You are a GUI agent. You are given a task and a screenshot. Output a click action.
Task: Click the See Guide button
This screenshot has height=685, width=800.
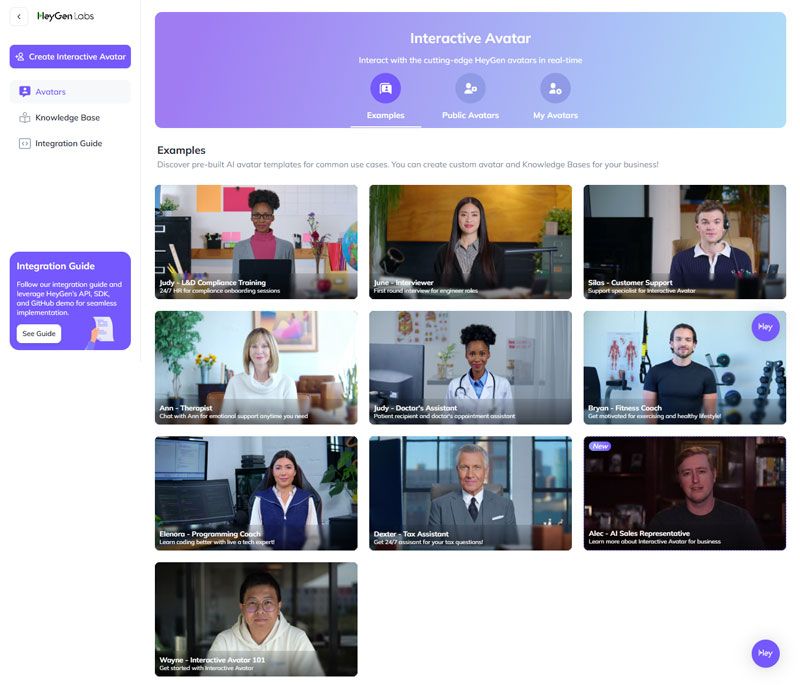39,334
